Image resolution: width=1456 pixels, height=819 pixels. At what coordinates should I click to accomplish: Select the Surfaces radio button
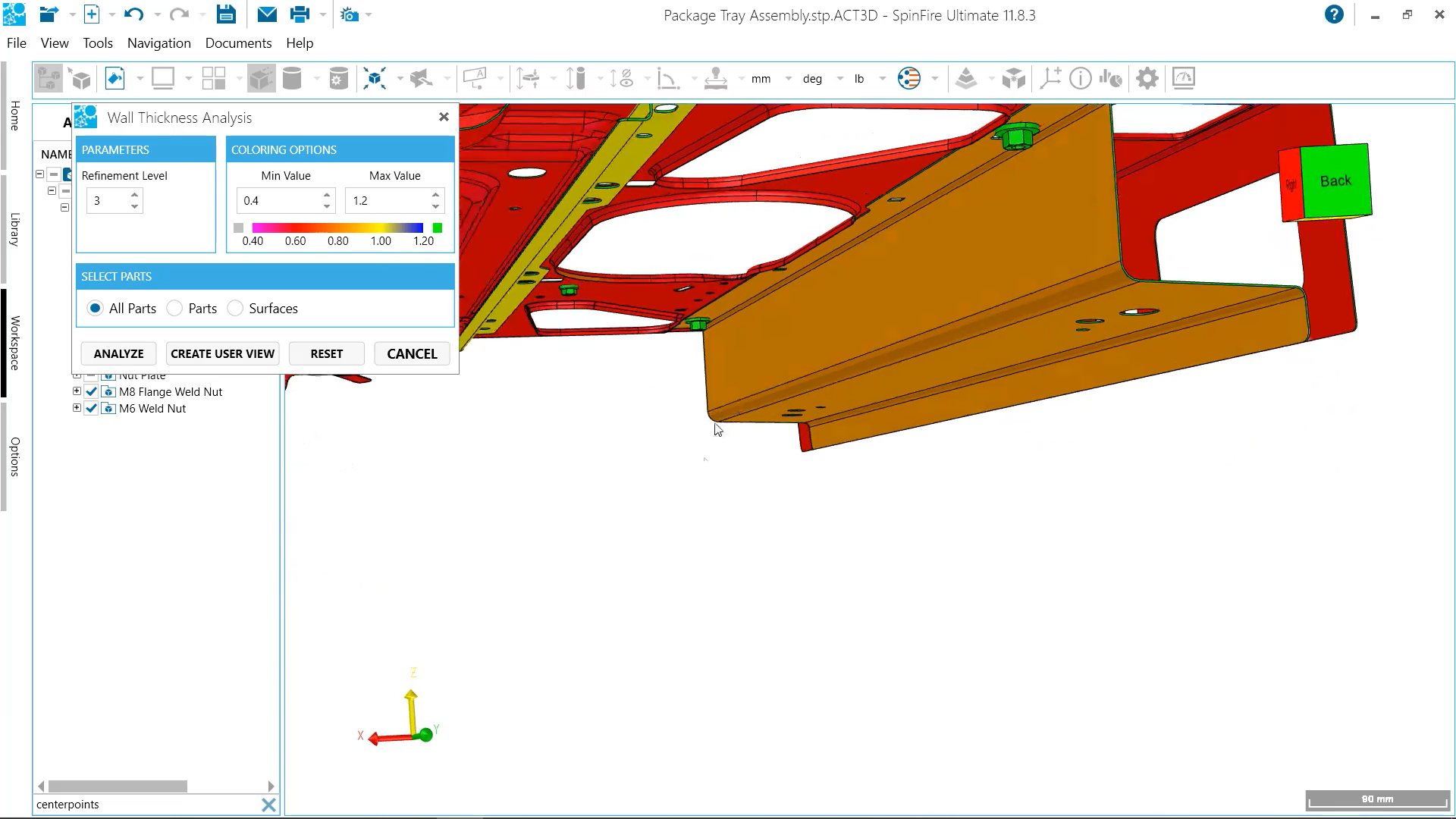235,308
